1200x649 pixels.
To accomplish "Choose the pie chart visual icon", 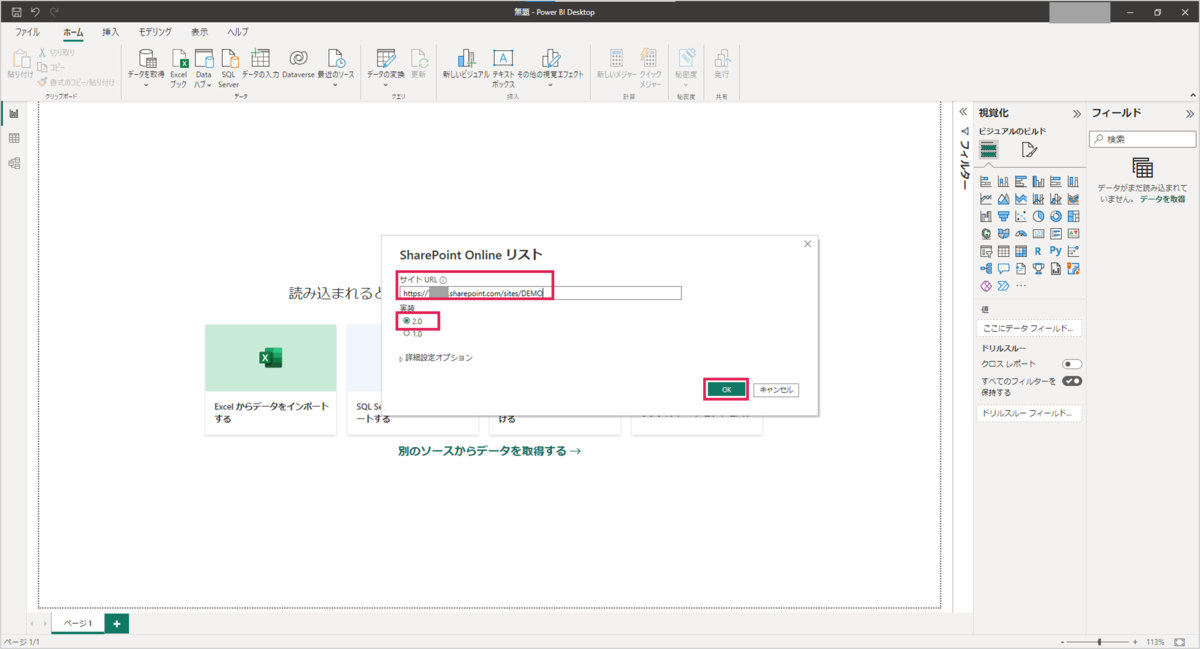I will (1038, 216).
